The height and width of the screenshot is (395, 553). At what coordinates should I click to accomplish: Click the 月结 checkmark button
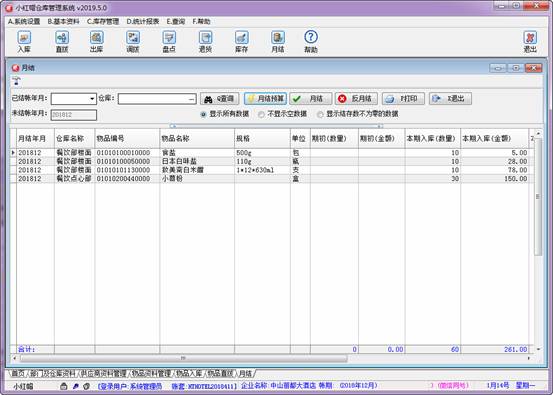pyautogui.click(x=311, y=99)
